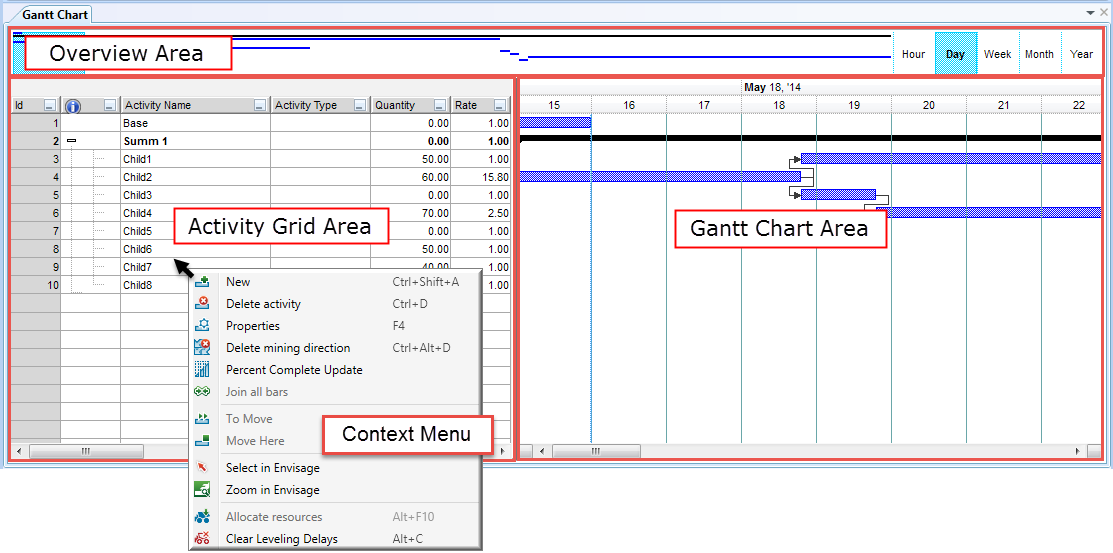Select the Child2 activity name
The image size is (1113, 553).
tap(137, 177)
